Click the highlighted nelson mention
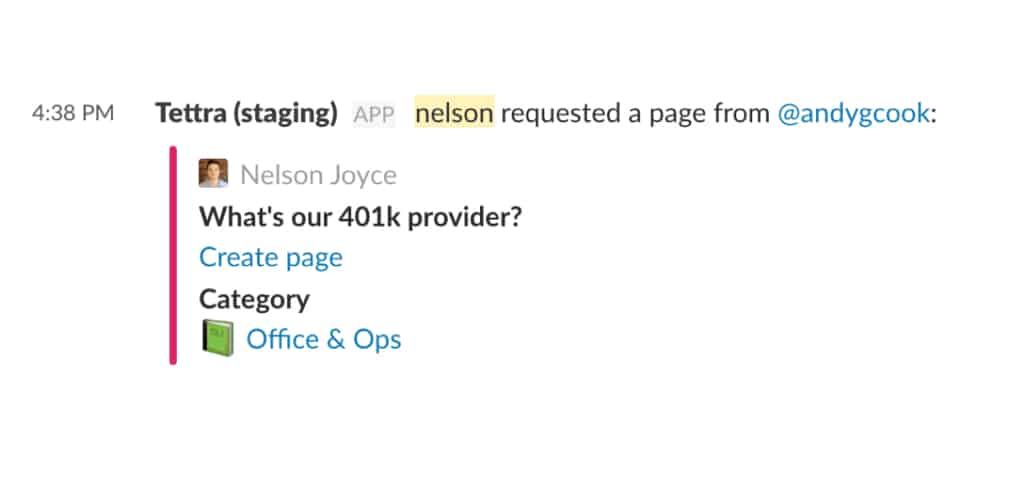The image size is (1024, 500). (454, 114)
